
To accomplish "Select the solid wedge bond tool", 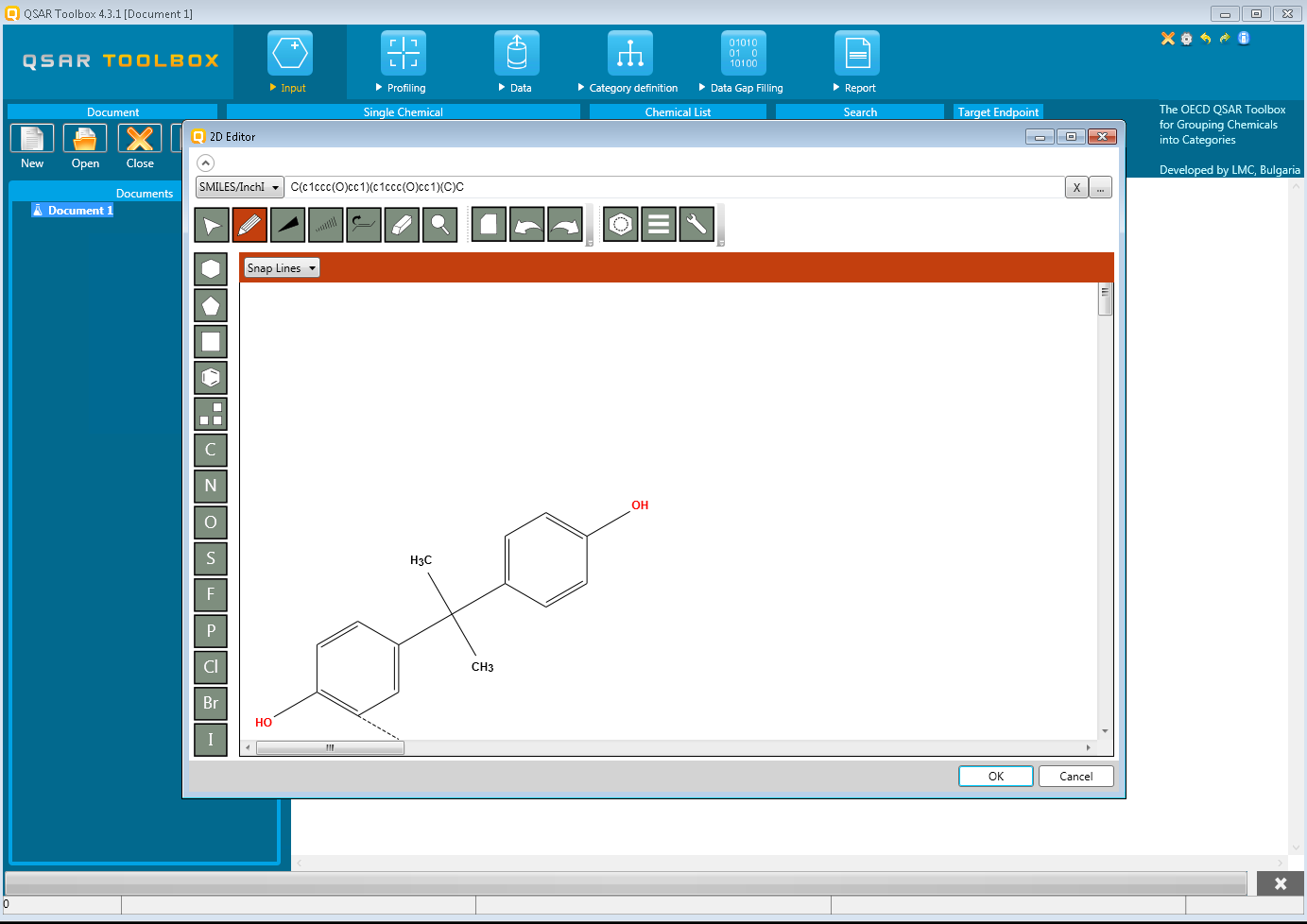I will click(287, 225).
